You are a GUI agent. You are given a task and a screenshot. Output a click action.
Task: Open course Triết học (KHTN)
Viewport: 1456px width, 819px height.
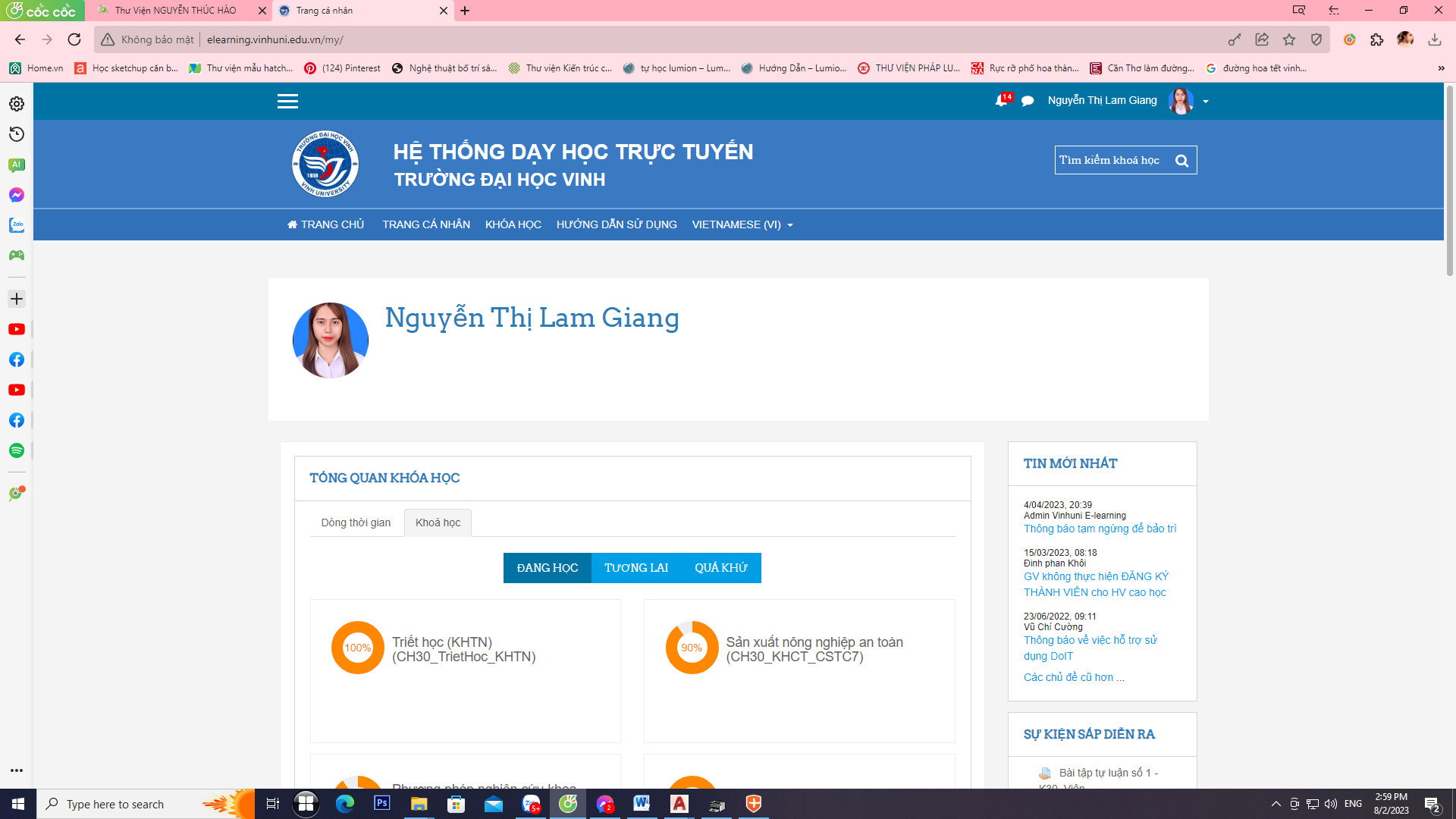463,649
